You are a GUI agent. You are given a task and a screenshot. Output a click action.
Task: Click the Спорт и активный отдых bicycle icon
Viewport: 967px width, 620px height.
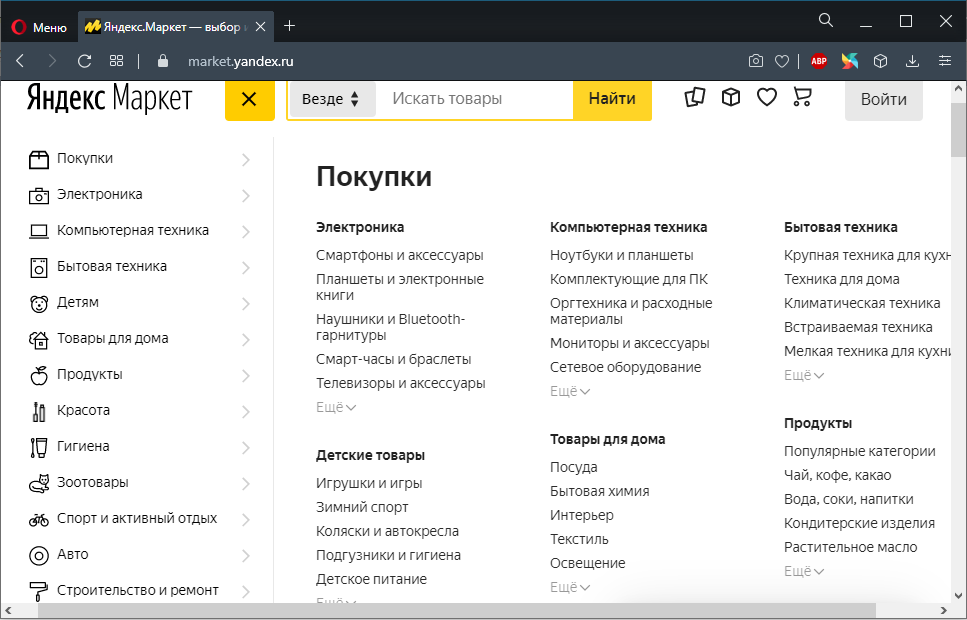tap(39, 519)
